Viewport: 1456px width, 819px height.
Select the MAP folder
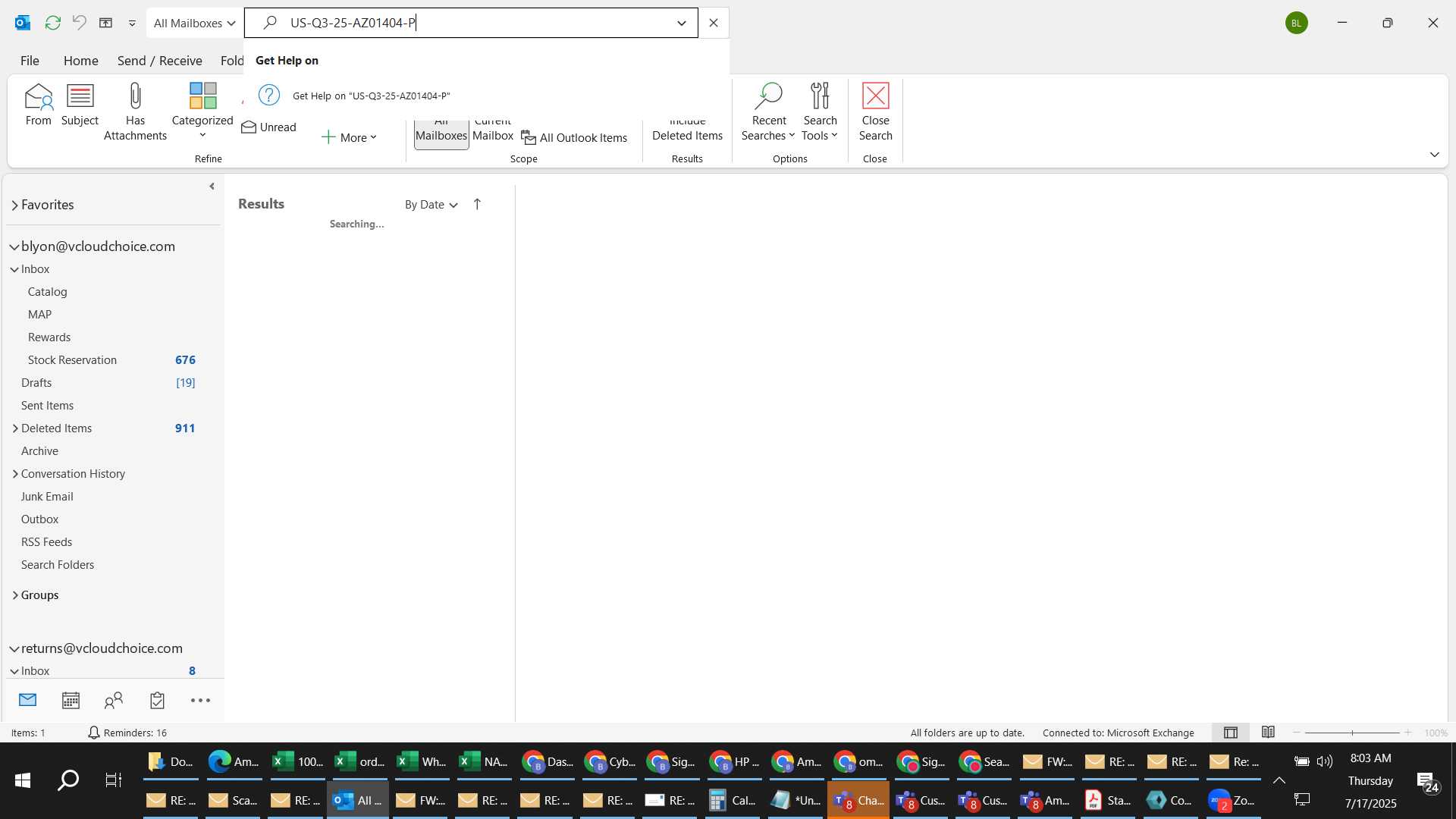tap(39, 315)
